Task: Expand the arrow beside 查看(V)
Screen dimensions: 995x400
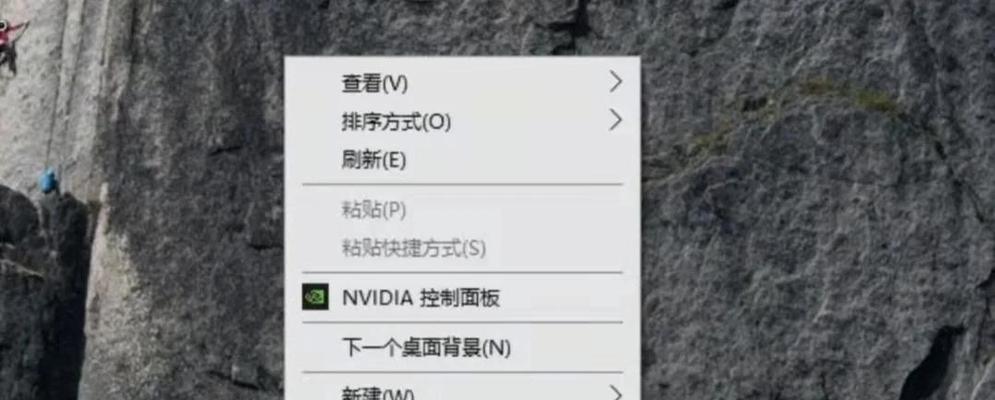Action: click(x=616, y=82)
